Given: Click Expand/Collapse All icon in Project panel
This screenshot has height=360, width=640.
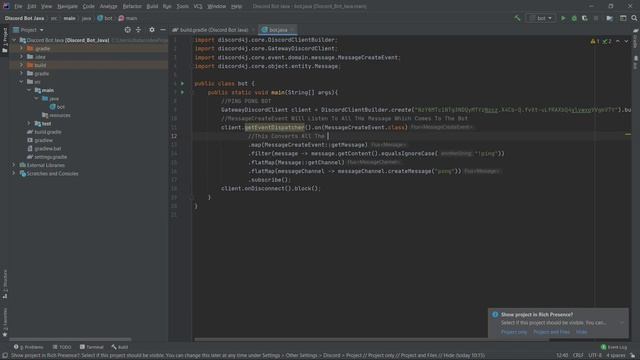Looking at the screenshot, I should point(138,30).
